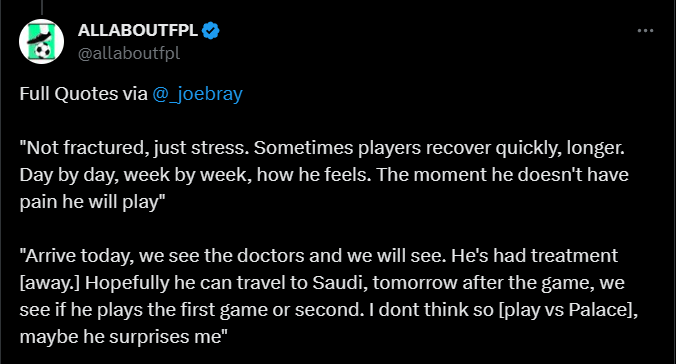Viewport: 676px width, 364px height.
Task: Click the ALLABOUTFPL profile avatar
Action: 41,41
